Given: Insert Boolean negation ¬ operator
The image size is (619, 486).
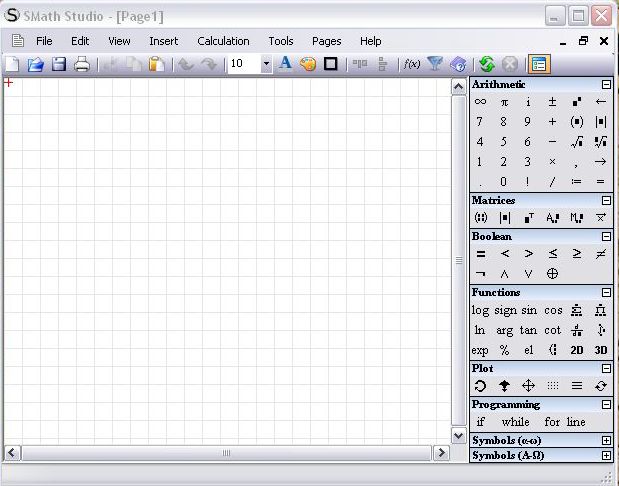Looking at the screenshot, I should tap(480, 274).
